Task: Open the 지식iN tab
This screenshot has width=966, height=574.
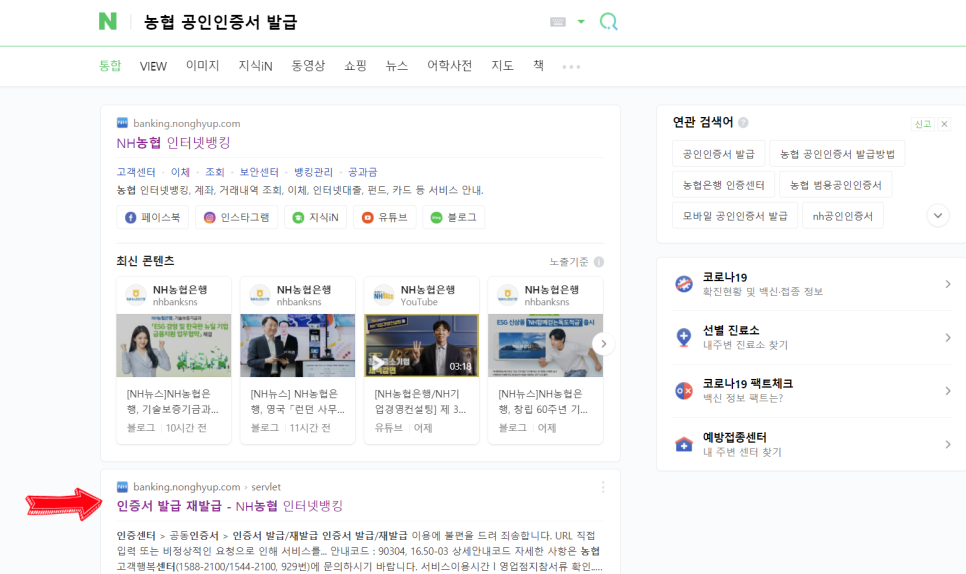Action: pos(256,65)
